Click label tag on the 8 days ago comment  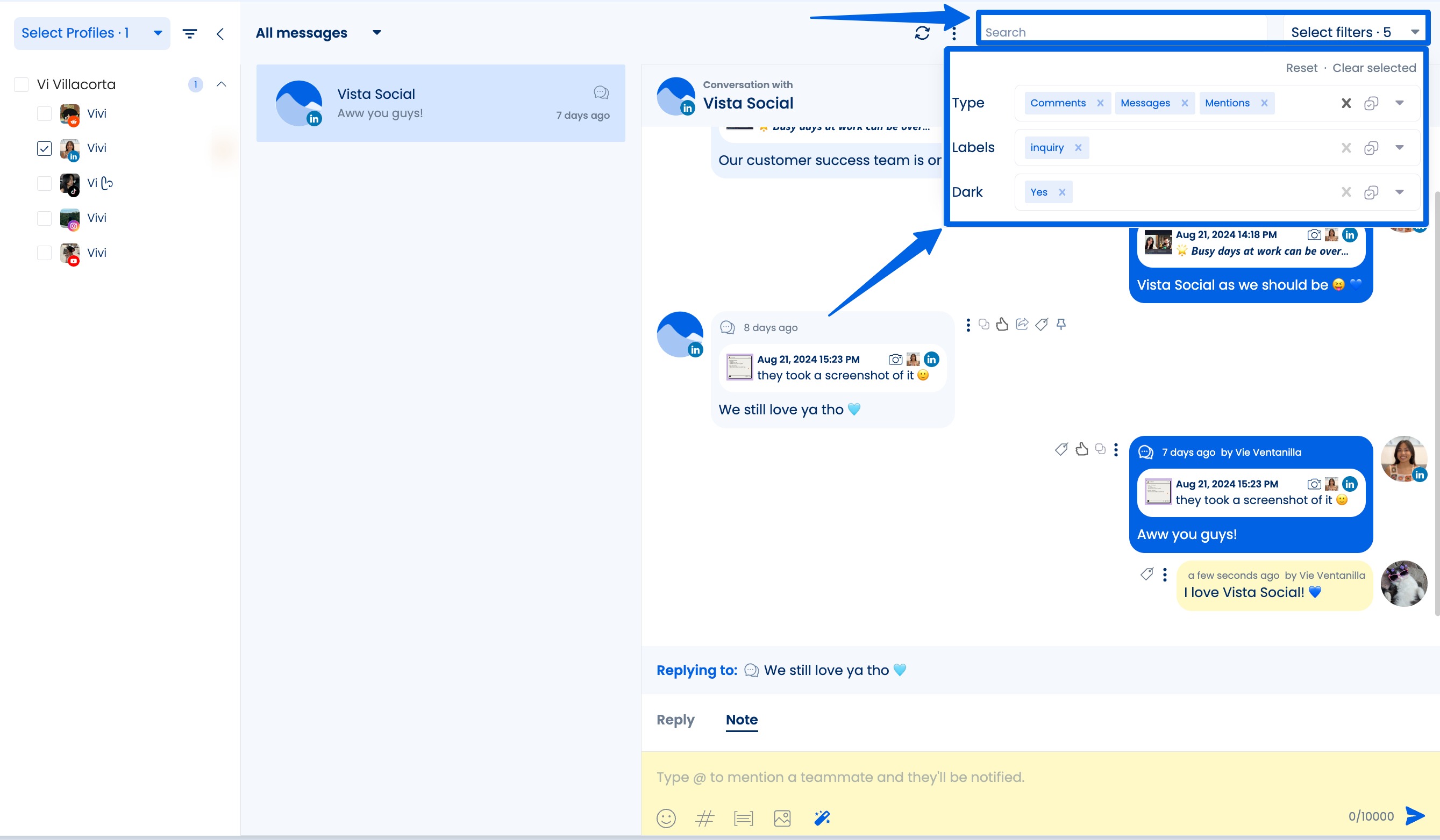coord(1042,325)
